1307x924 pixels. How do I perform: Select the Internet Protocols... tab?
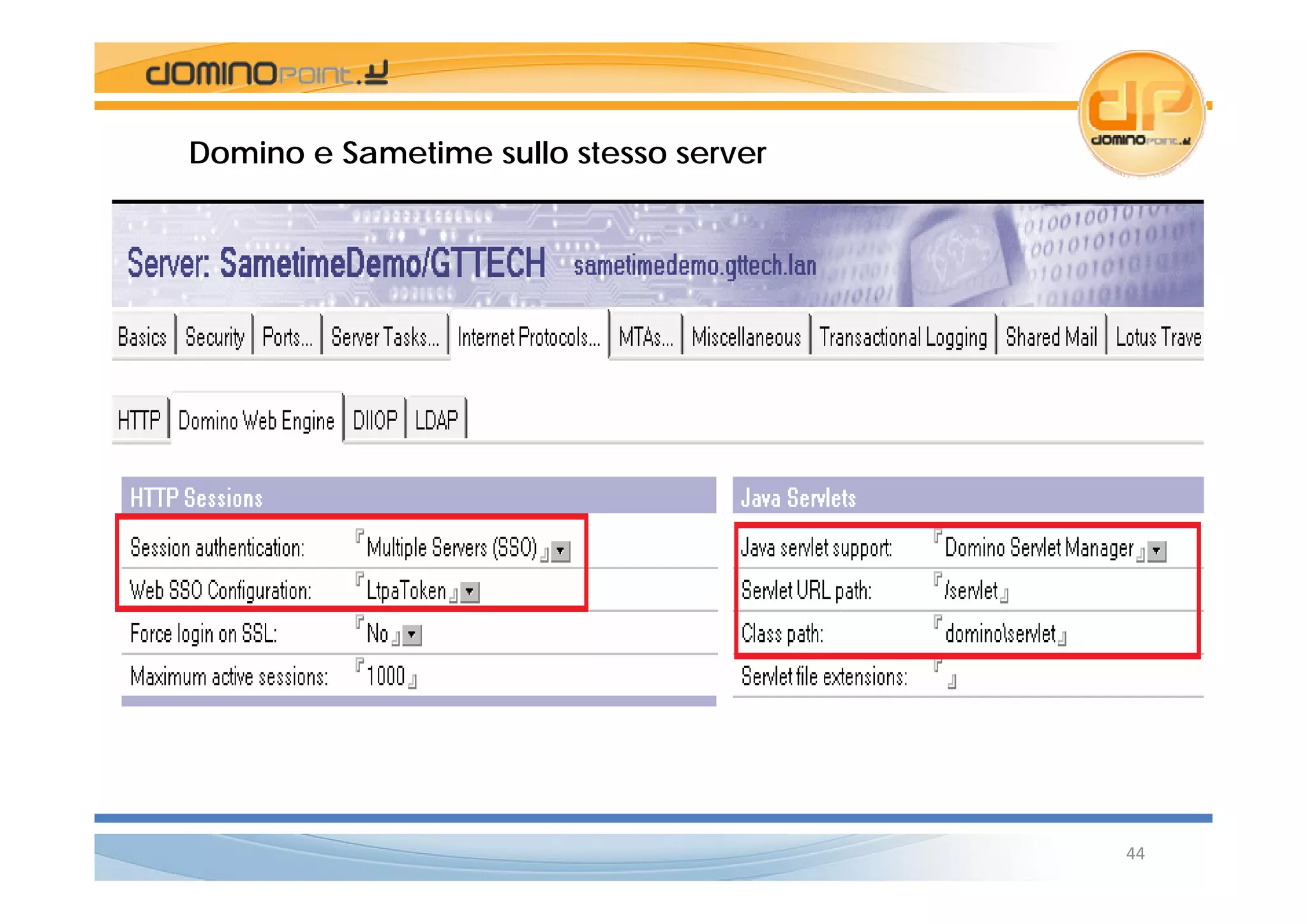pyautogui.click(x=529, y=336)
